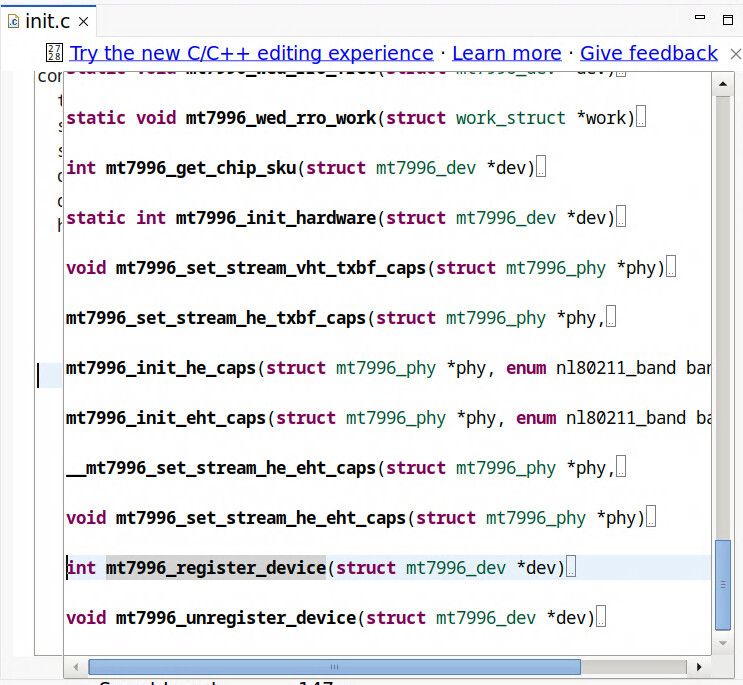Screen dimensions: 743x685
Task: Switch to the init.c editor tab
Action: [47, 21]
